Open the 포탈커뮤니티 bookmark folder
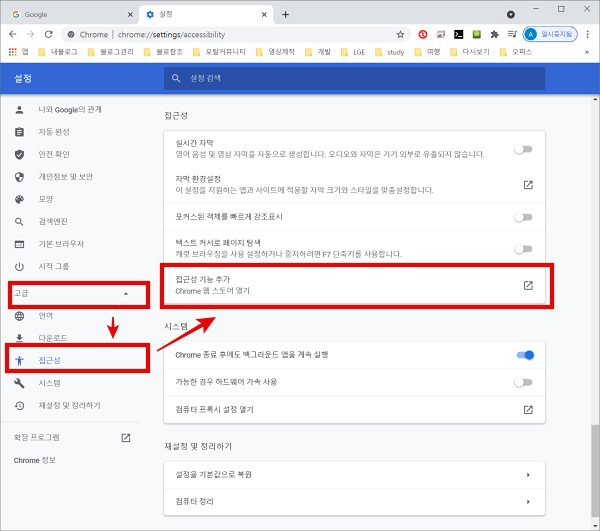Image resolution: width=600 pixels, height=531 pixels. coord(220,52)
